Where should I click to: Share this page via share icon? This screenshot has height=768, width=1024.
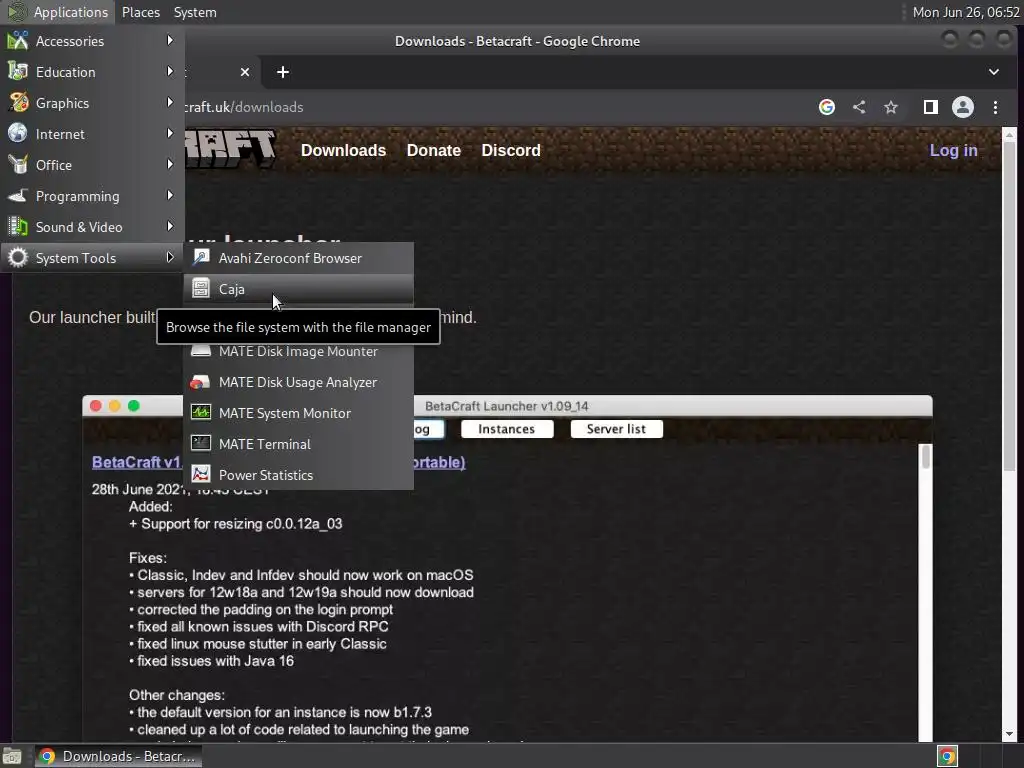pyautogui.click(x=859, y=107)
